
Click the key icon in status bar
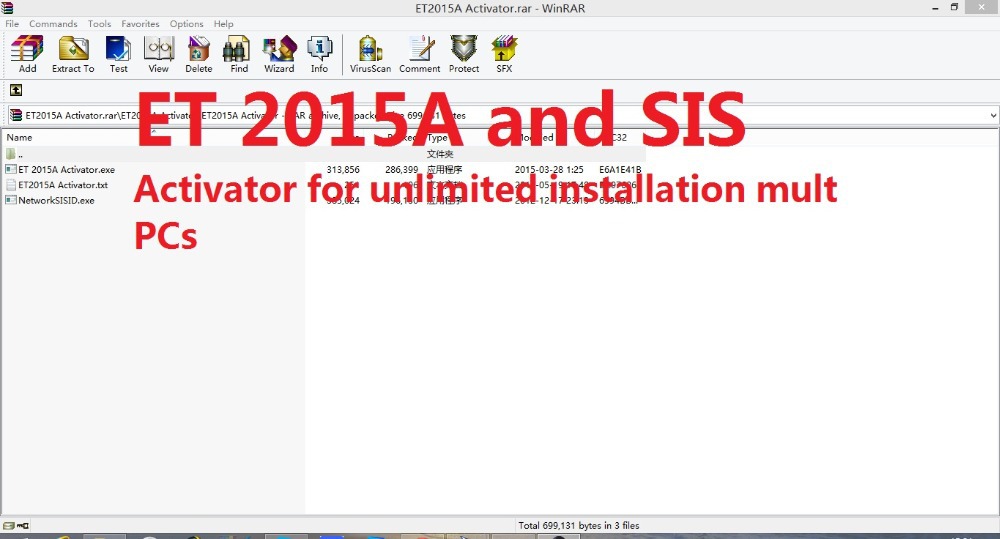coord(23,526)
